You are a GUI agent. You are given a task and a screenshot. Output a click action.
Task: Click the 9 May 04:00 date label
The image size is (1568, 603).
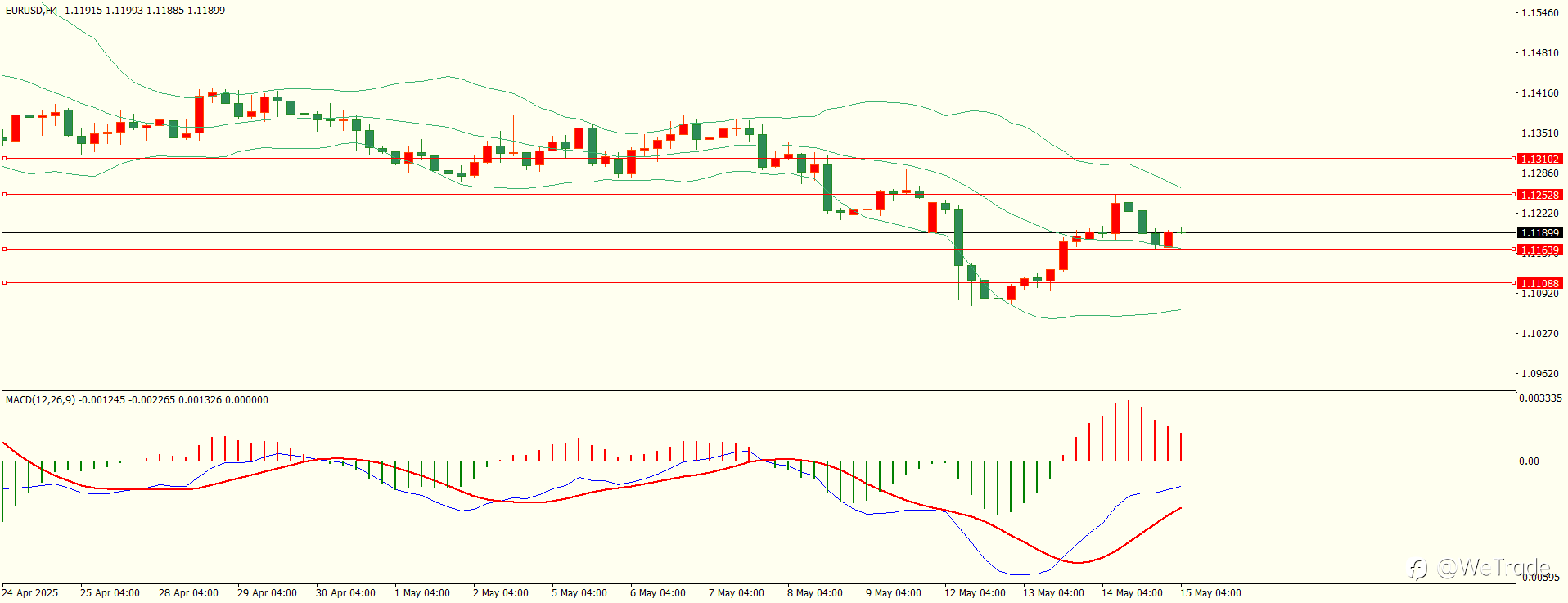[x=894, y=593]
